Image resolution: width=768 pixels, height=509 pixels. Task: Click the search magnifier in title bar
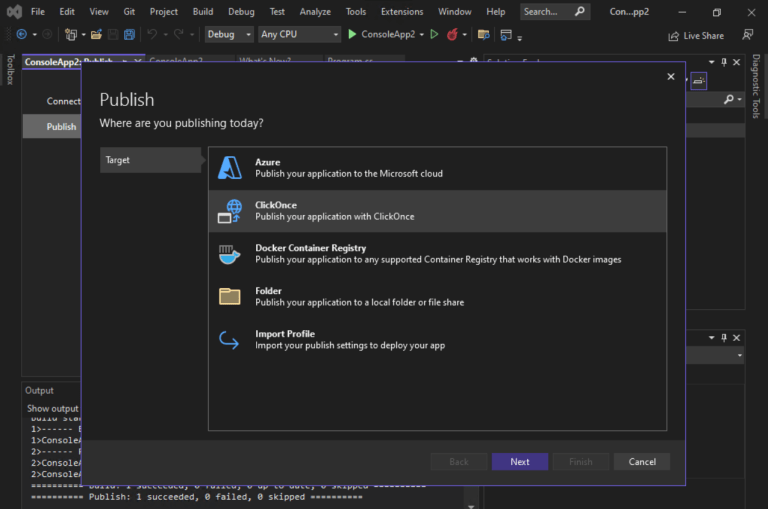pos(579,11)
